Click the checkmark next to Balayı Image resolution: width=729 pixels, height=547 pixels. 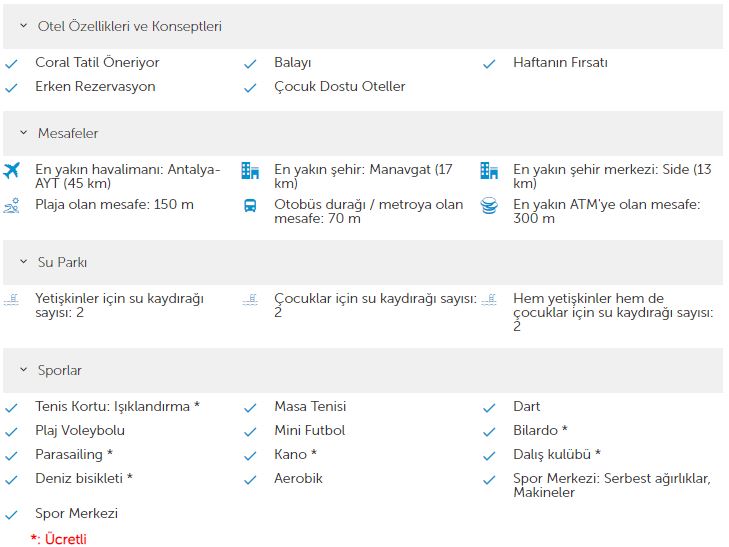[250, 64]
